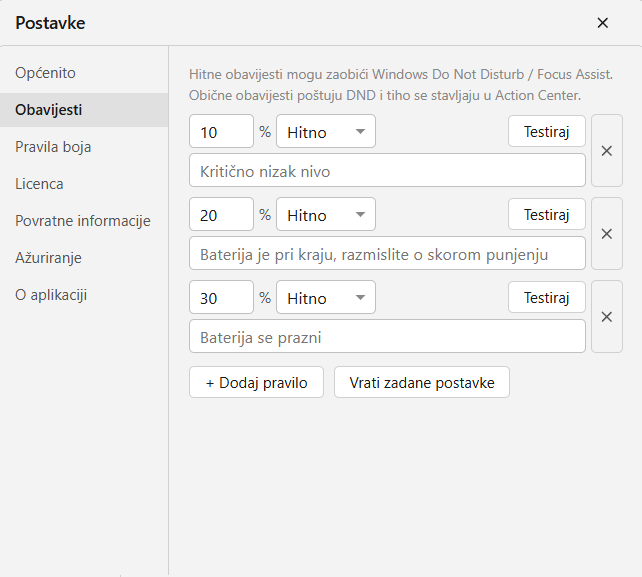
Task: Remove the 30% notification rule
Action: [607, 317]
